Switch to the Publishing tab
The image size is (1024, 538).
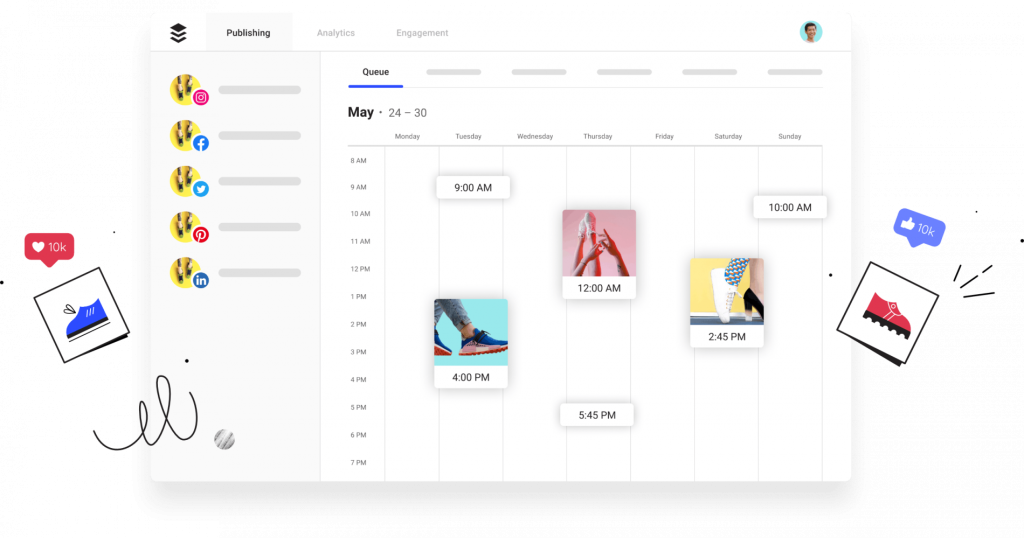pos(248,33)
